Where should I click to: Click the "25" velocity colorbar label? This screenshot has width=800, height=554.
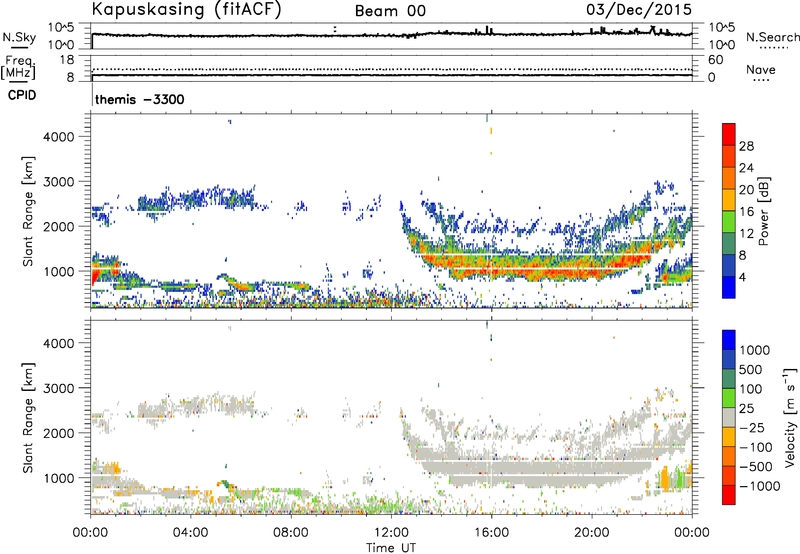coord(746,409)
